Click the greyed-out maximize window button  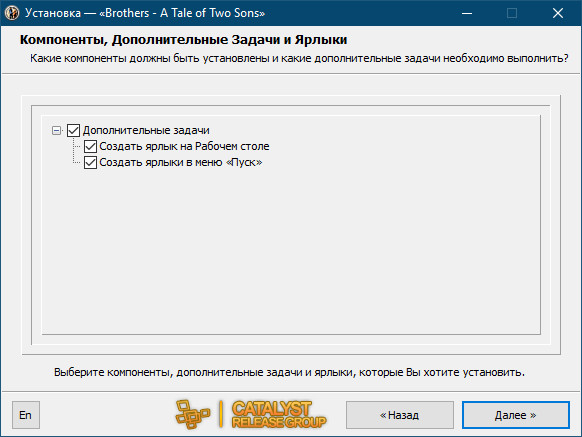click(x=512, y=13)
